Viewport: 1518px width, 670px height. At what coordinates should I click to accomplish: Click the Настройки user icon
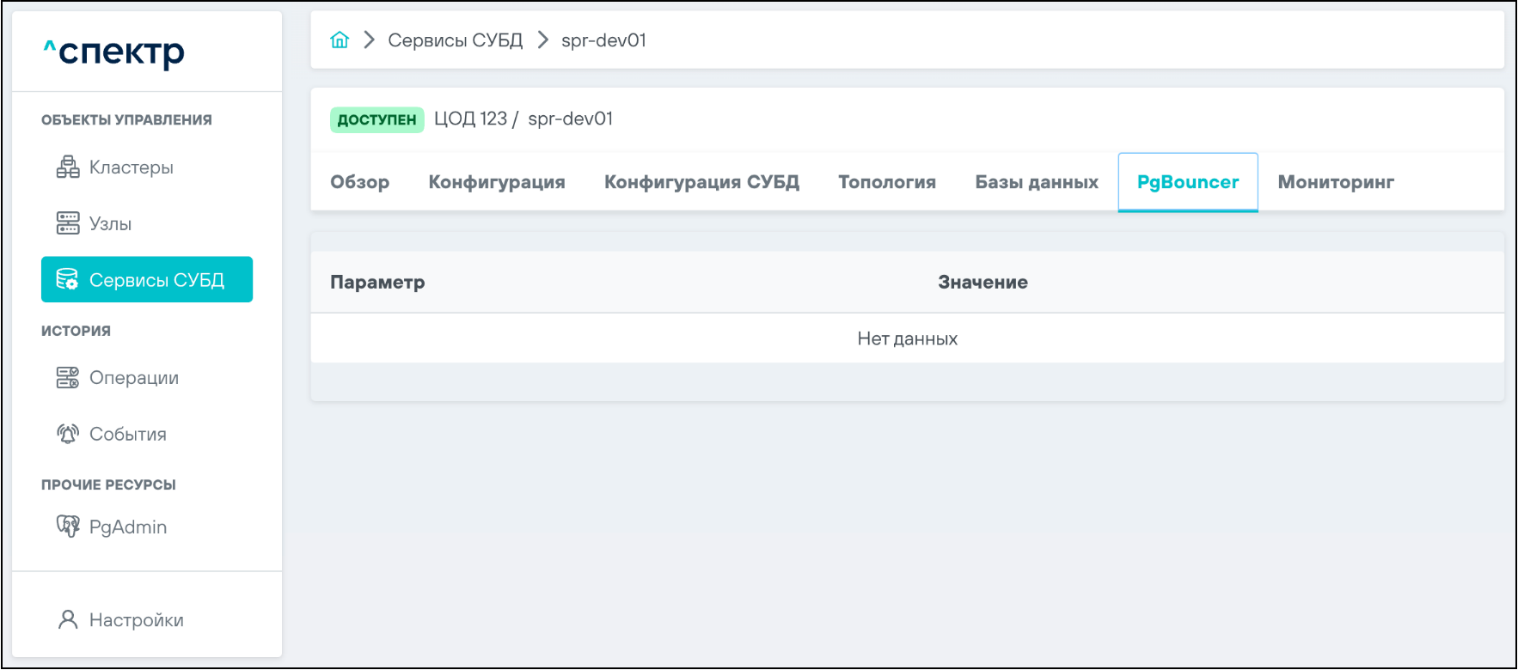click(x=67, y=620)
